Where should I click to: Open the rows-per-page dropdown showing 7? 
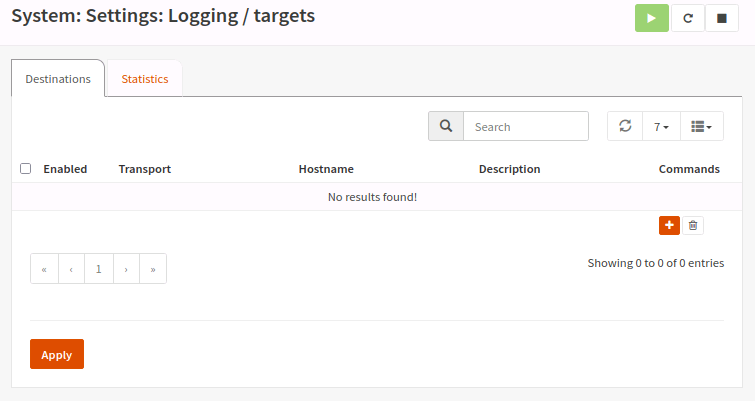point(661,126)
